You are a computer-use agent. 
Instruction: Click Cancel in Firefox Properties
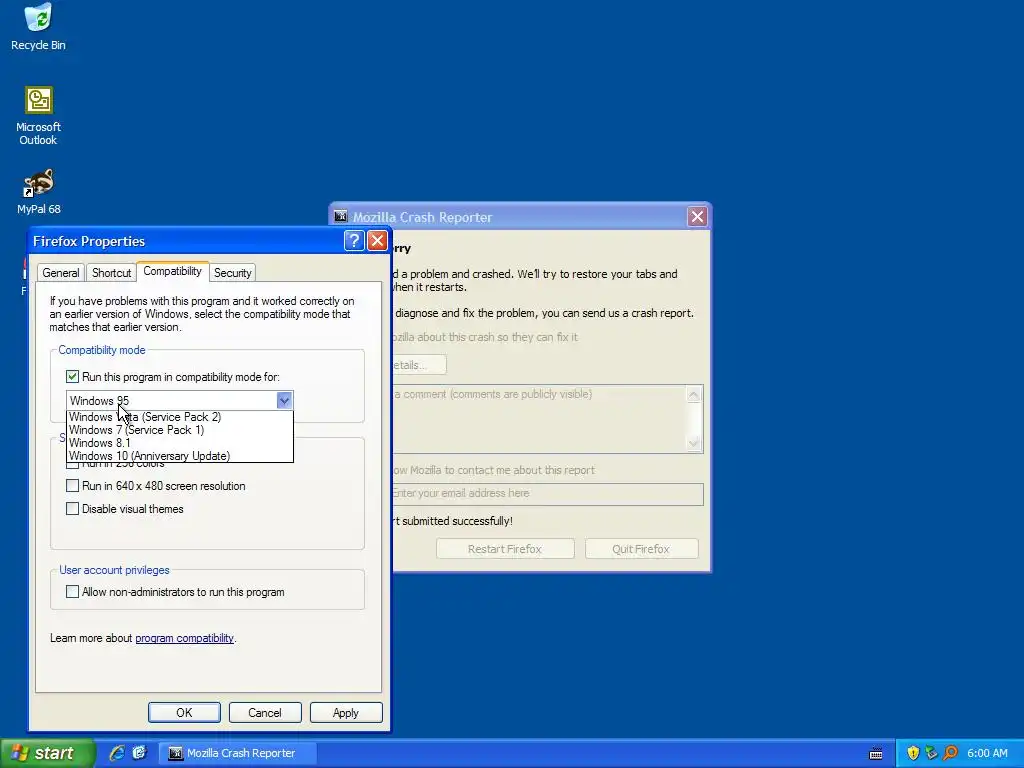pos(264,712)
